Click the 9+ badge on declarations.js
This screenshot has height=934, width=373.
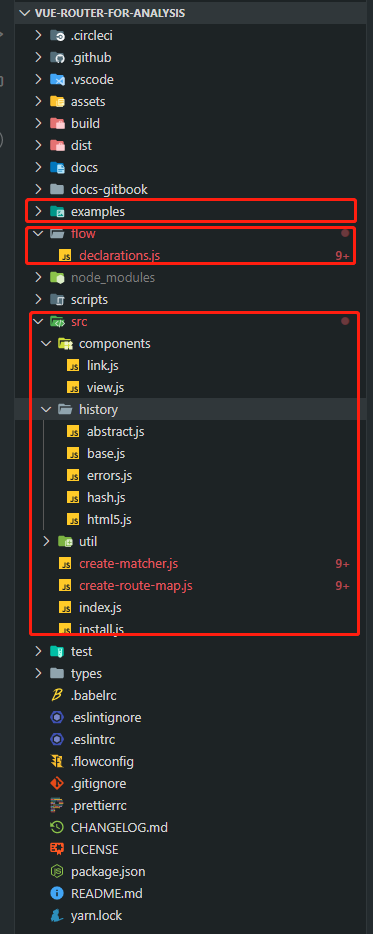point(342,256)
